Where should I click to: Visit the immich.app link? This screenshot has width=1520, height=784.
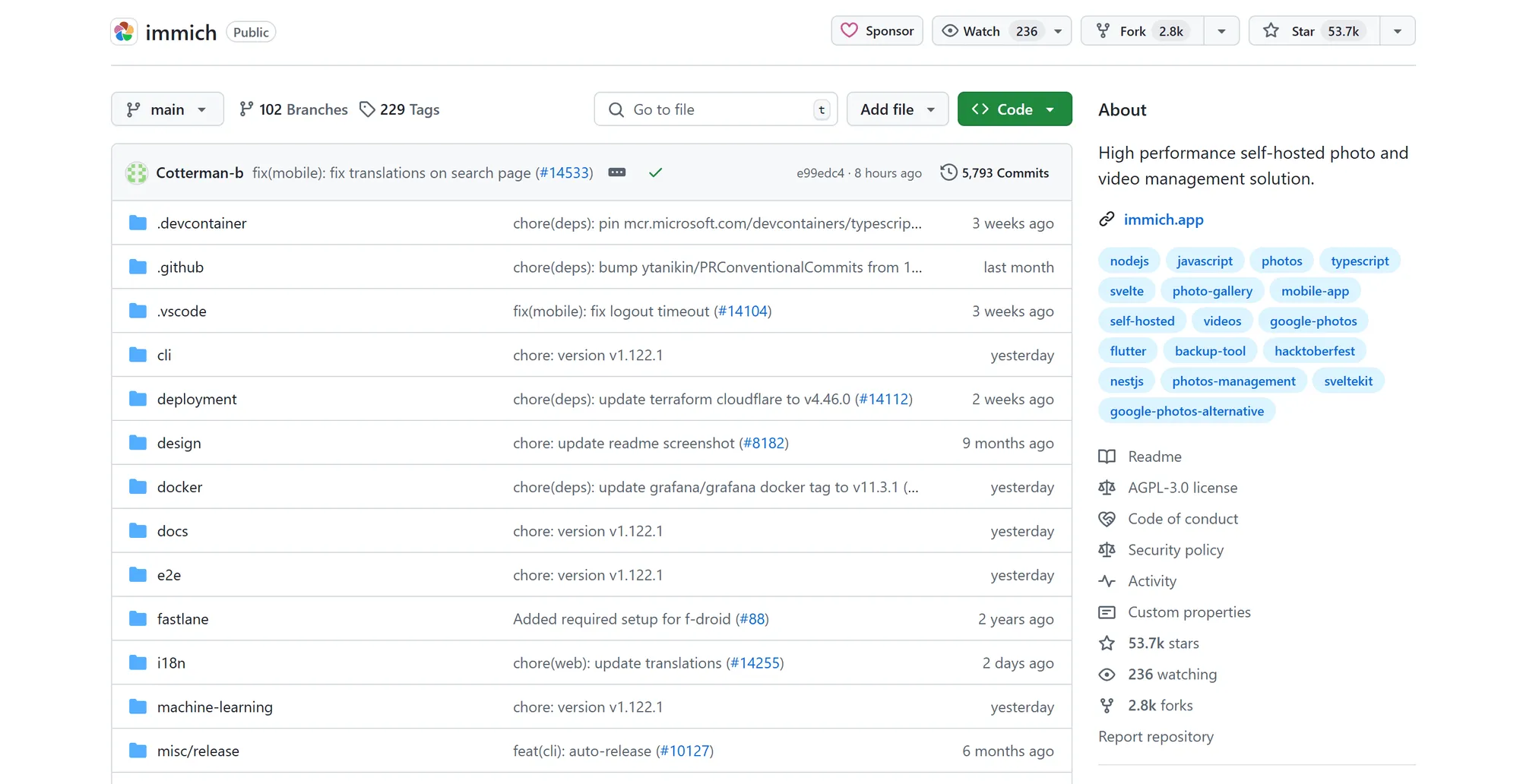[1164, 220]
